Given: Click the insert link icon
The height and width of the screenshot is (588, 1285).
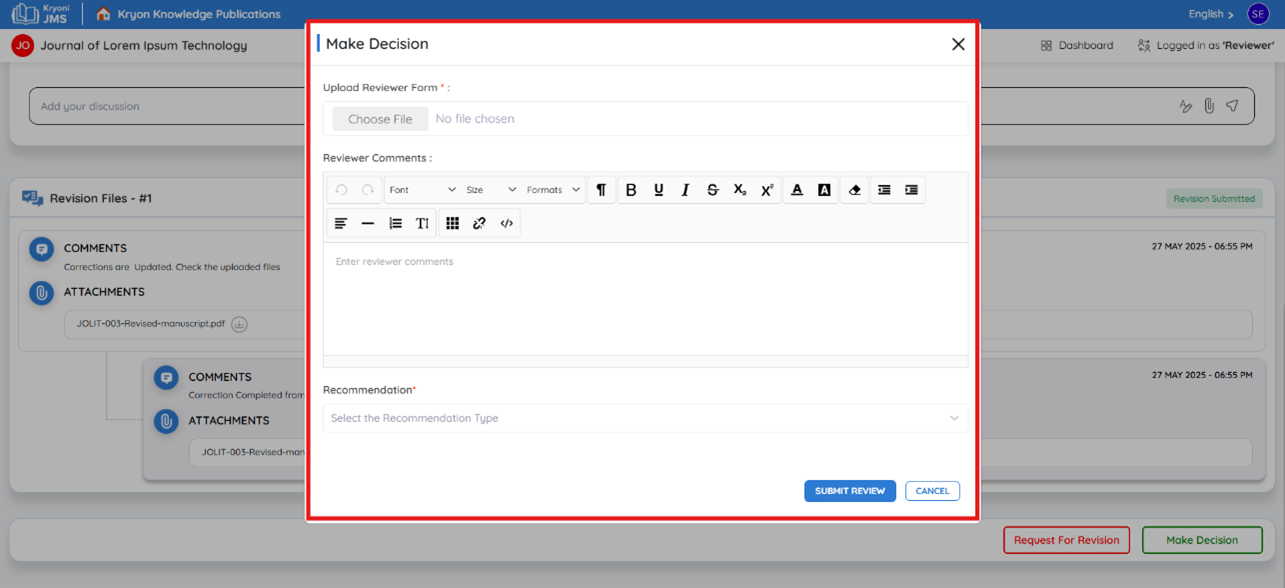Looking at the screenshot, I should click(479, 223).
